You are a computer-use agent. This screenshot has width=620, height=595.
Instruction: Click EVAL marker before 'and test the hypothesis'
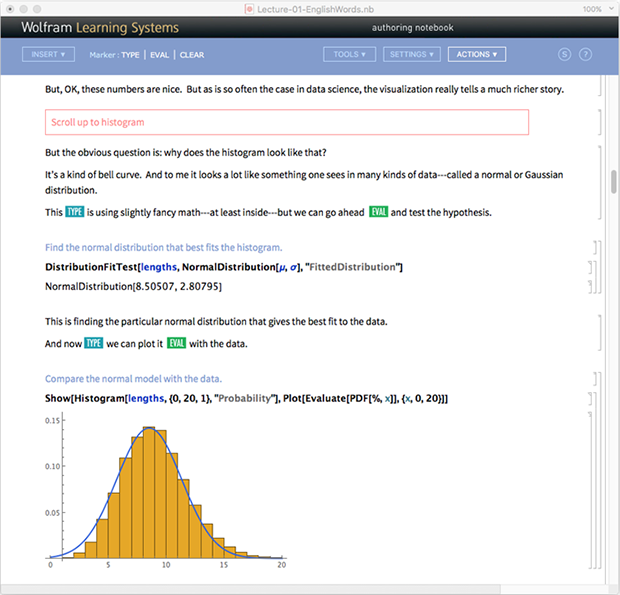[378, 212]
